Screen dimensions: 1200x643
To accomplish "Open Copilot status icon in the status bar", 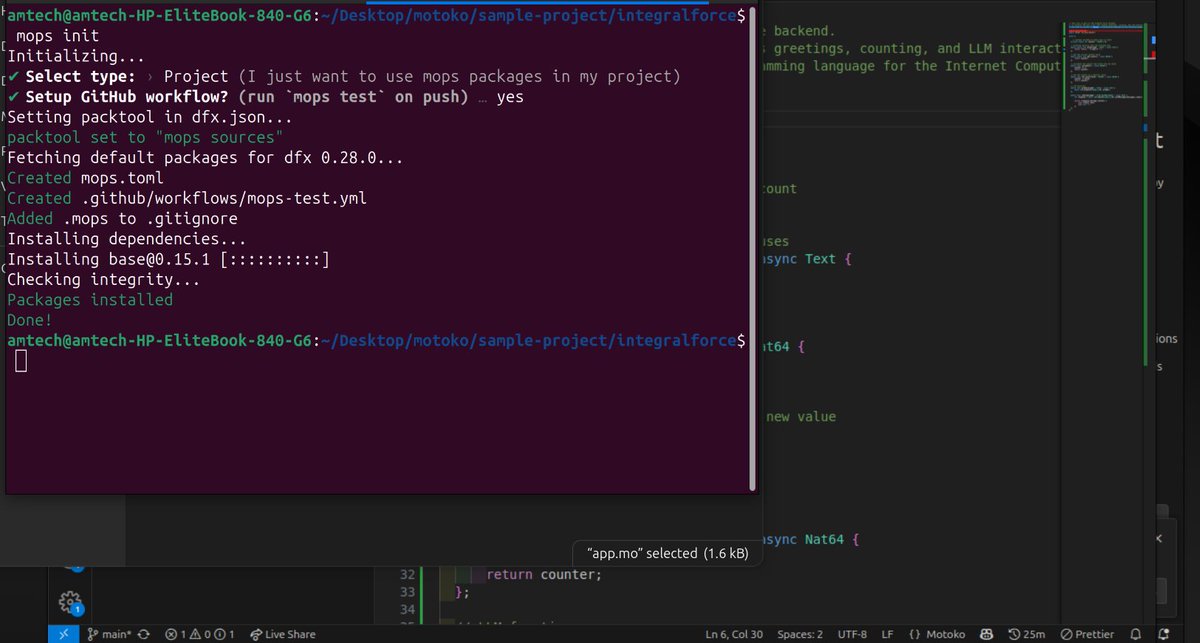I will pyautogui.click(x=986, y=634).
